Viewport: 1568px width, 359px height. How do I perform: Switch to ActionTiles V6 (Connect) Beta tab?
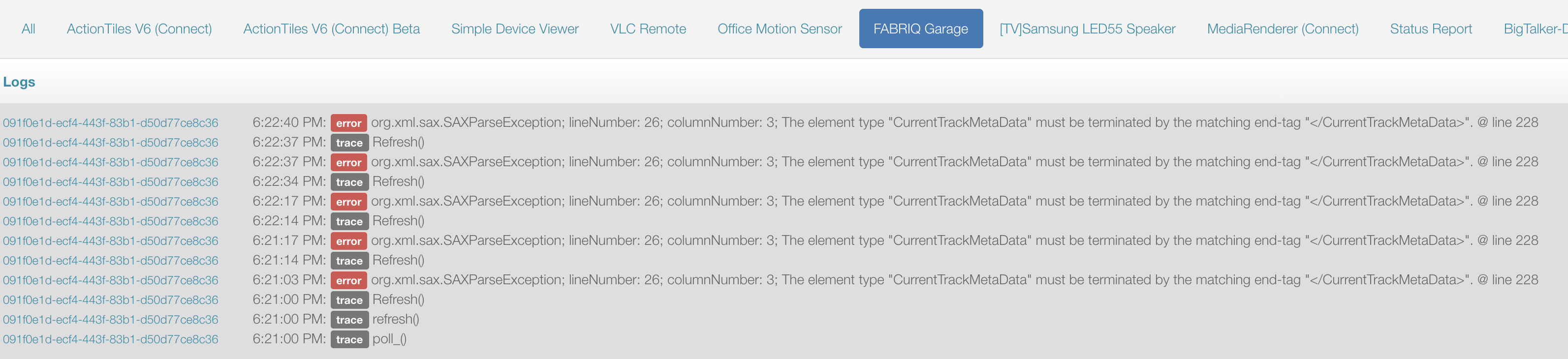point(332,29)
